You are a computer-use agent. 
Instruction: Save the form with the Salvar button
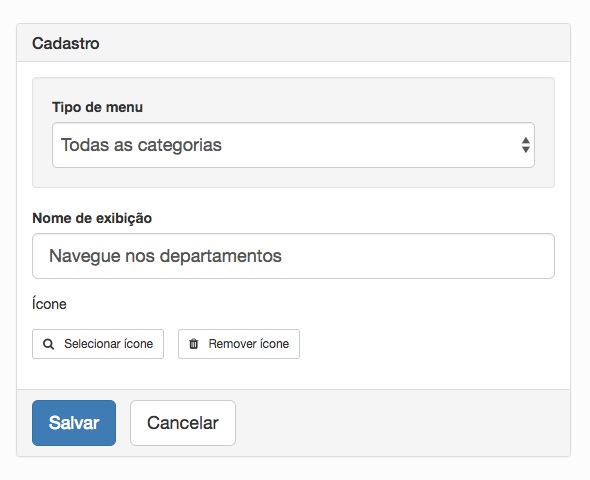[74, 423]
